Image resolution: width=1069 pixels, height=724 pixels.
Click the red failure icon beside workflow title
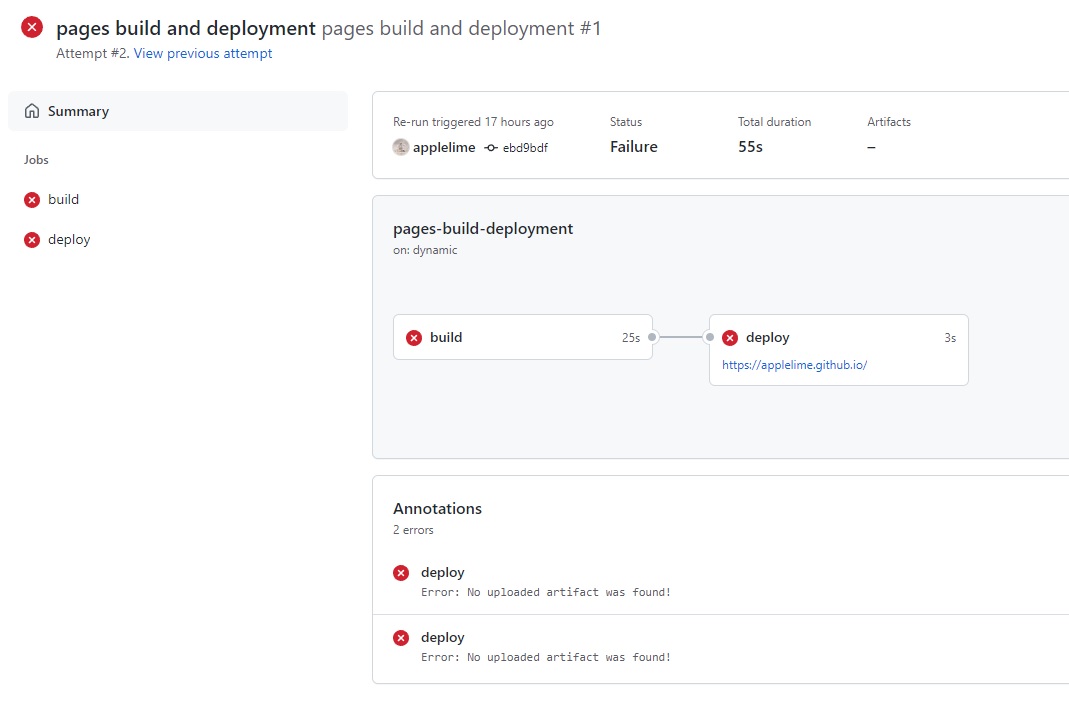tap(31, 27)
